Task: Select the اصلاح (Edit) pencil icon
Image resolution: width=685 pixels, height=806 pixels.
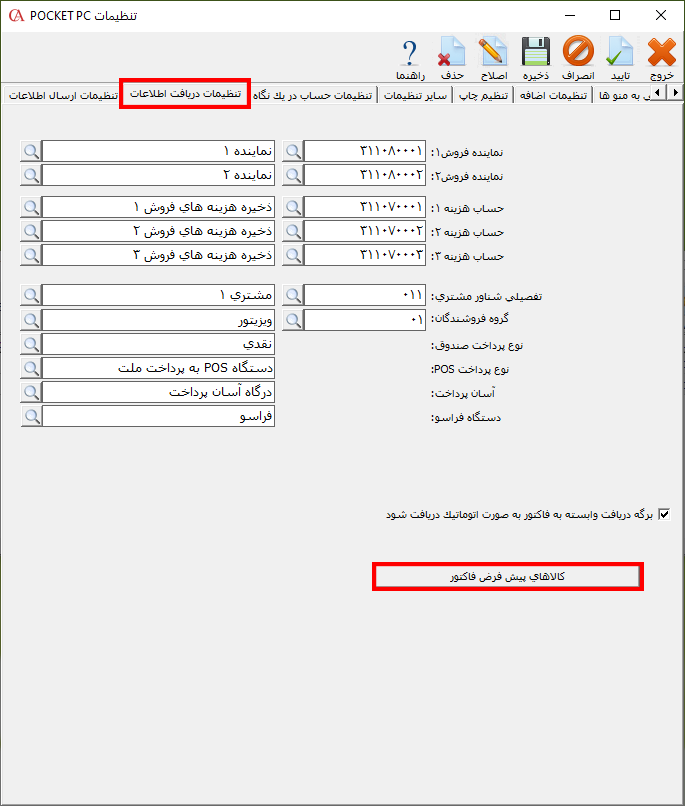Action: tap(494, 58)
